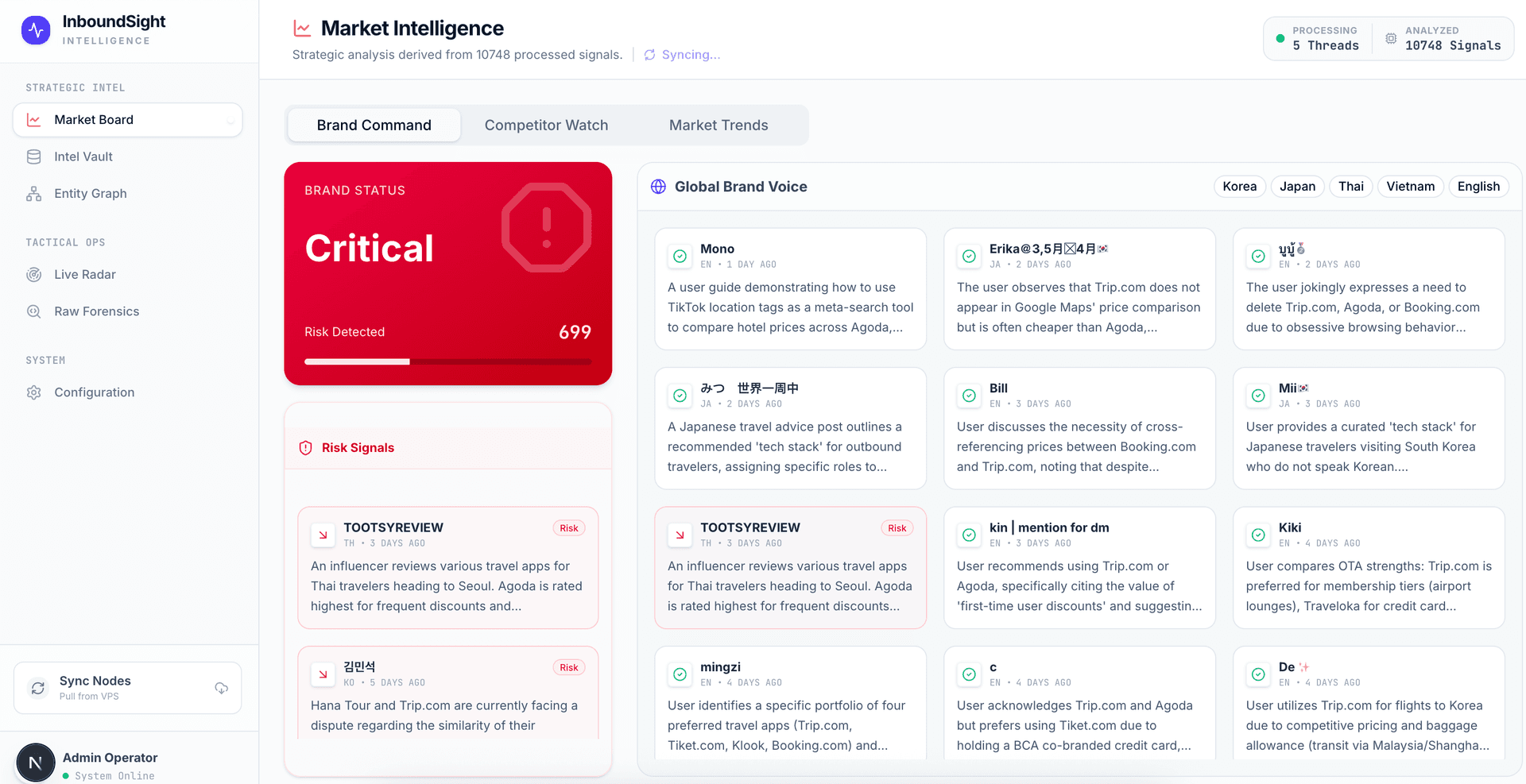Click the red arrow icon on 김민석 card
1526x784 pixels.
(x=323, y=674)
